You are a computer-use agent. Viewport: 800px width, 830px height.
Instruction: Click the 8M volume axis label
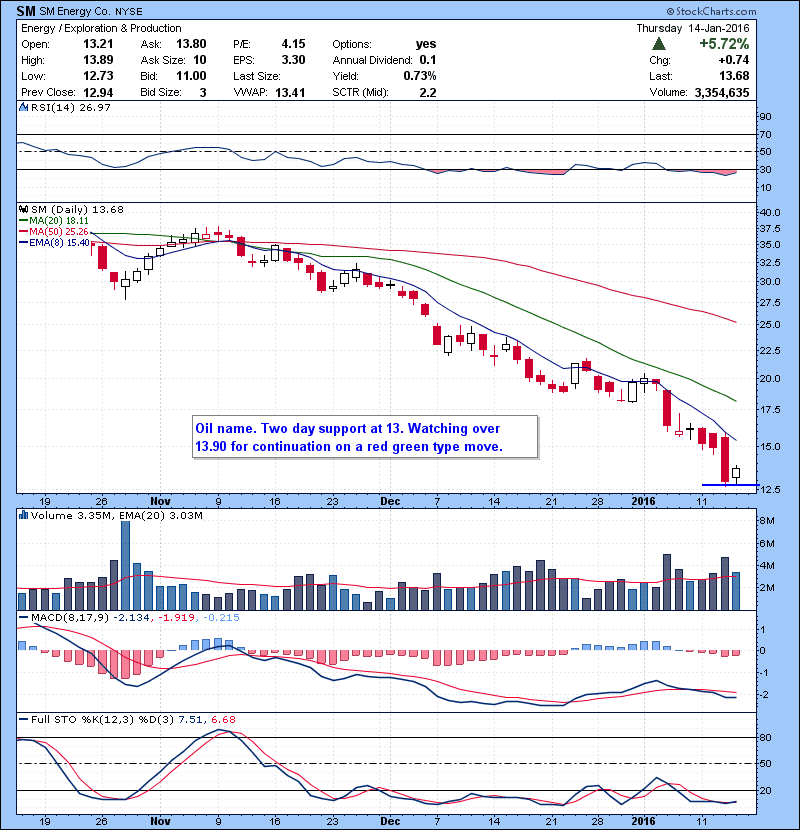(x=767, y=520)
